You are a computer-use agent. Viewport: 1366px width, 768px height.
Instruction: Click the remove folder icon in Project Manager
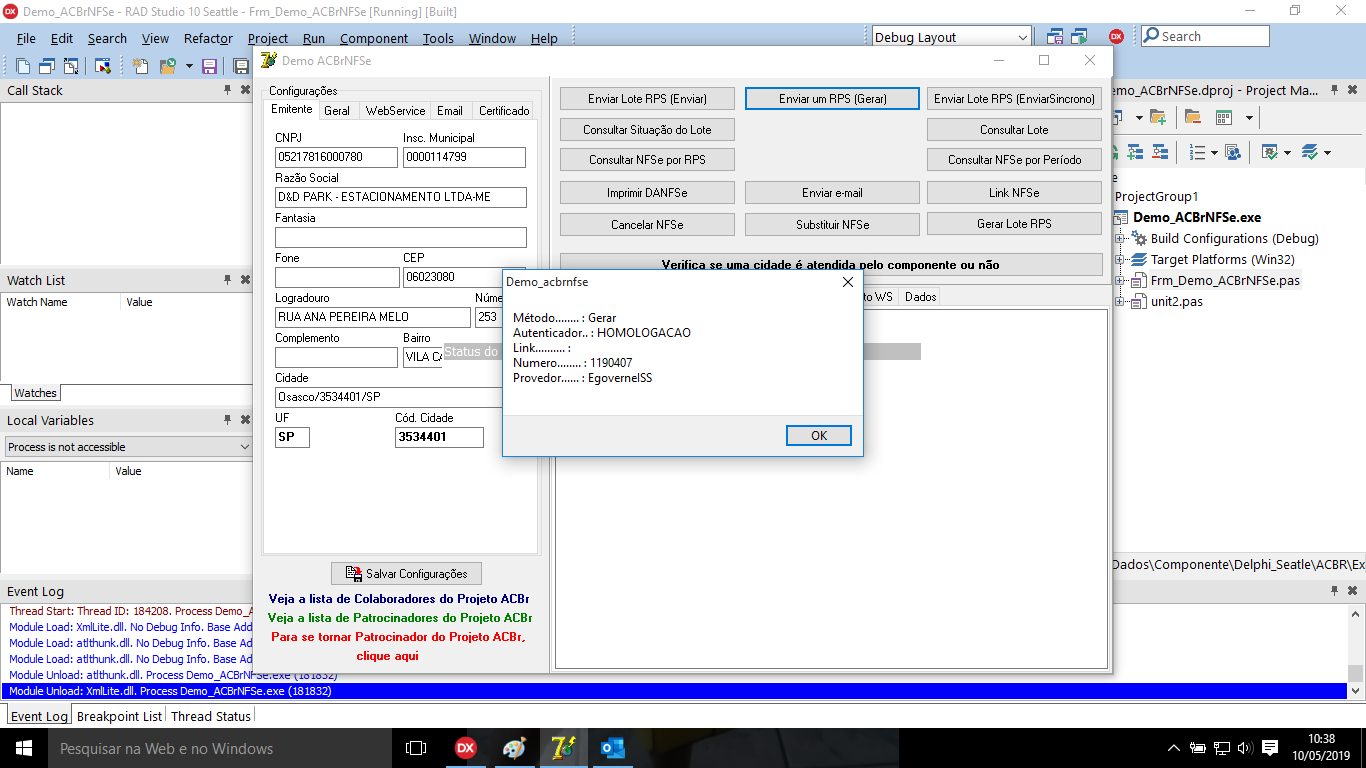tap(1193, 118)
